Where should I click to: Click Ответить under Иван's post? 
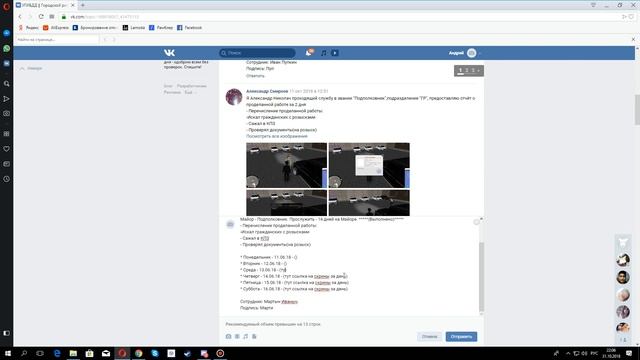click(x=256, y=76)
